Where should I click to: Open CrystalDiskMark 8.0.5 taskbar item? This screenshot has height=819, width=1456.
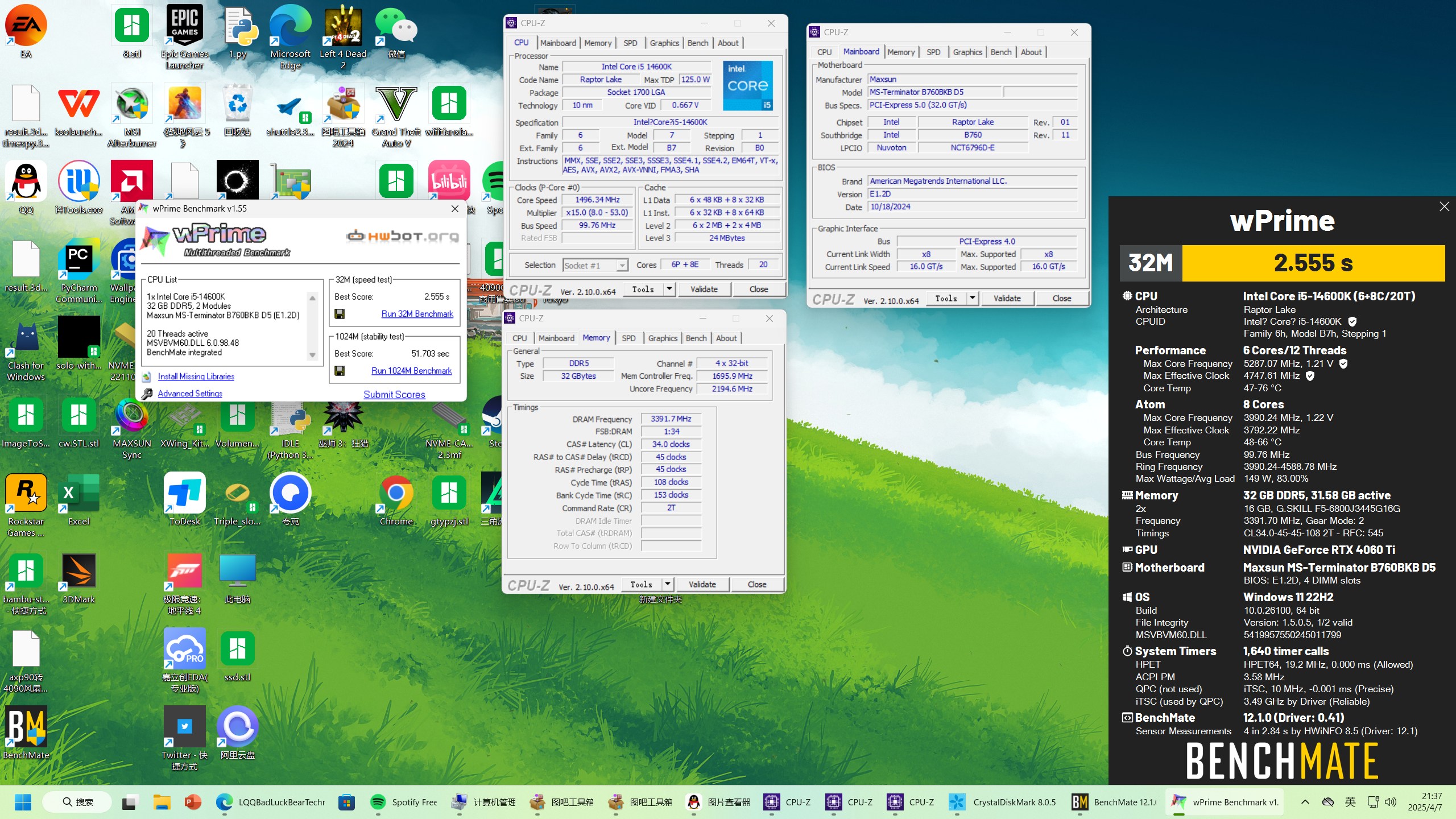tap(1003, 802)
